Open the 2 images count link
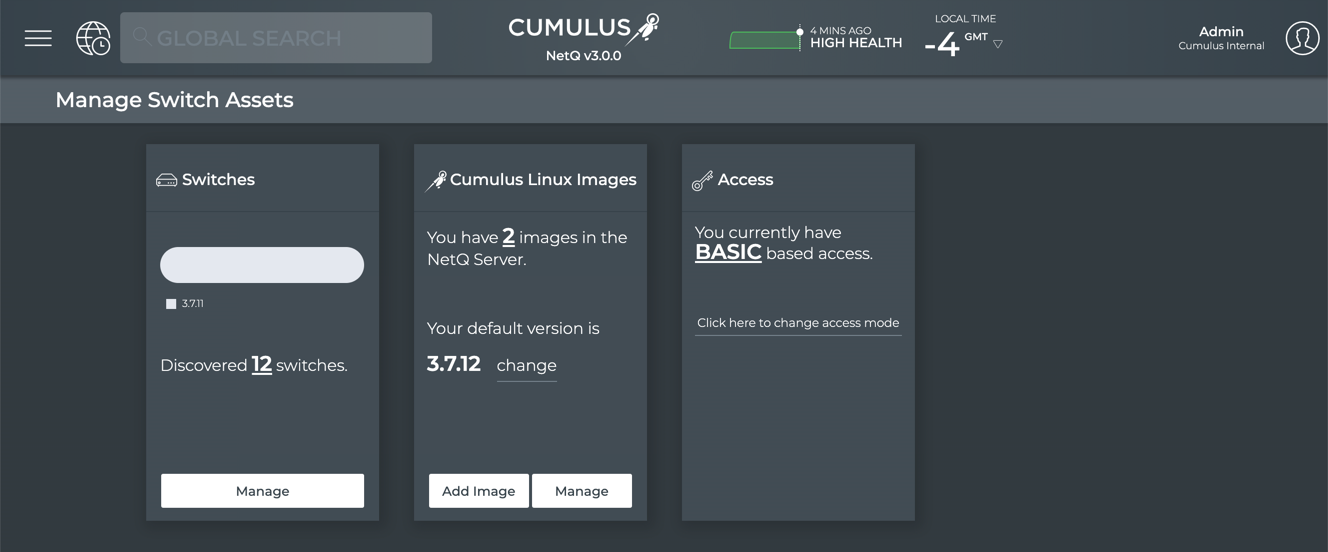Viewport: 1328px width, 552px height. click(x=508, y=237)
